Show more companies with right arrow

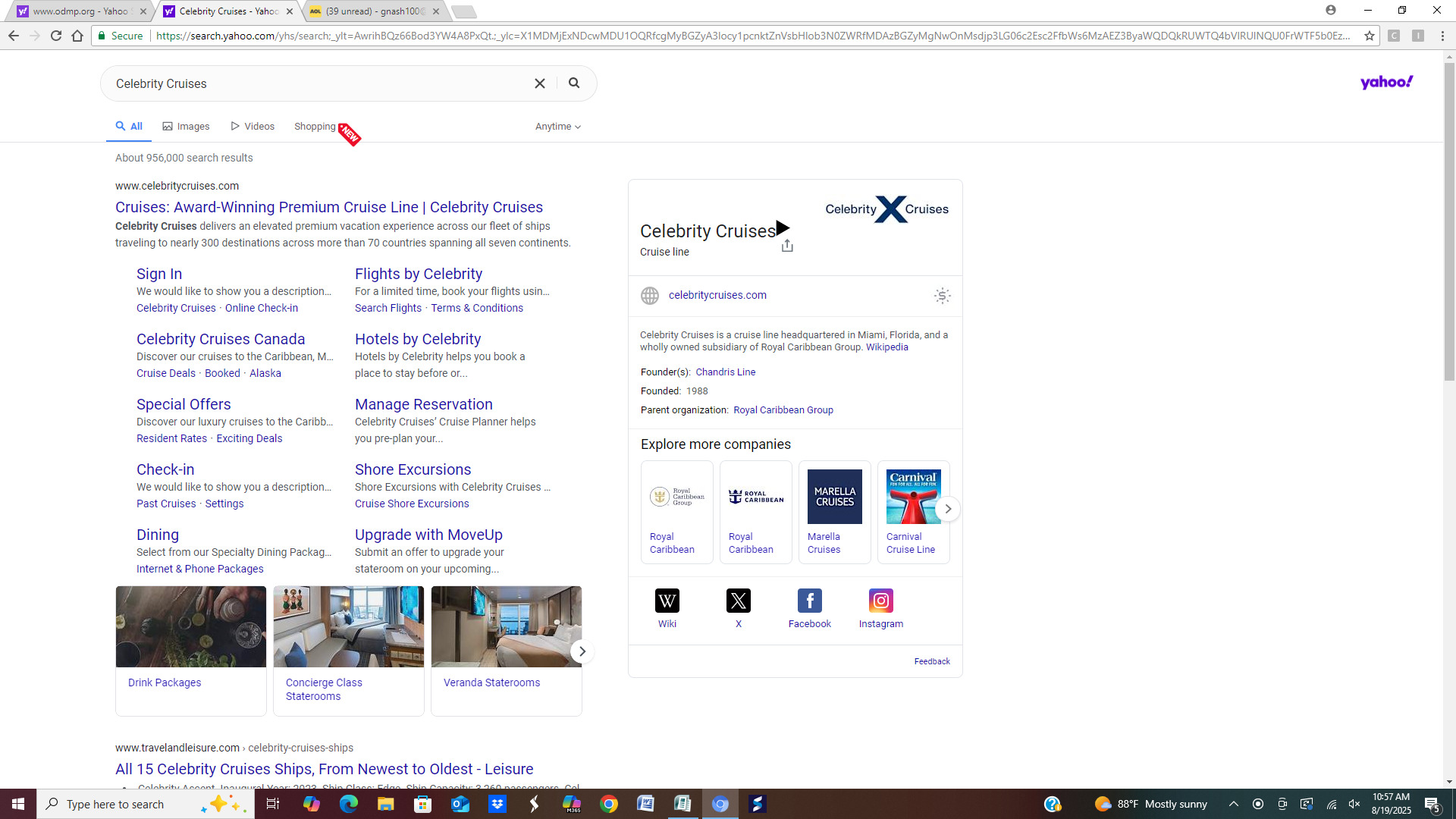pyautogui.click(x=948, y=509)
